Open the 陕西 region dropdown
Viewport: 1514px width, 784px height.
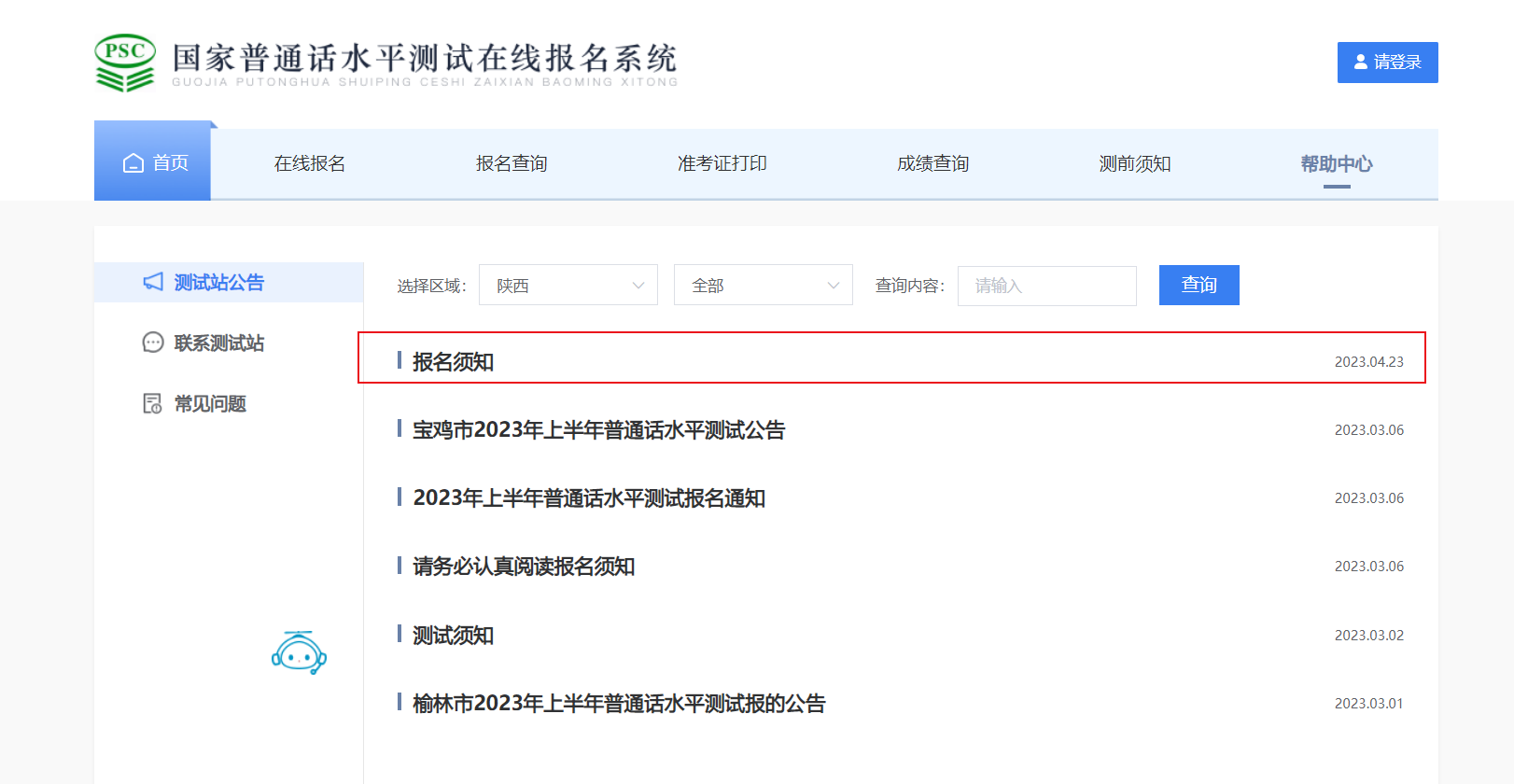pyautogui.click(x=568, y=285)
